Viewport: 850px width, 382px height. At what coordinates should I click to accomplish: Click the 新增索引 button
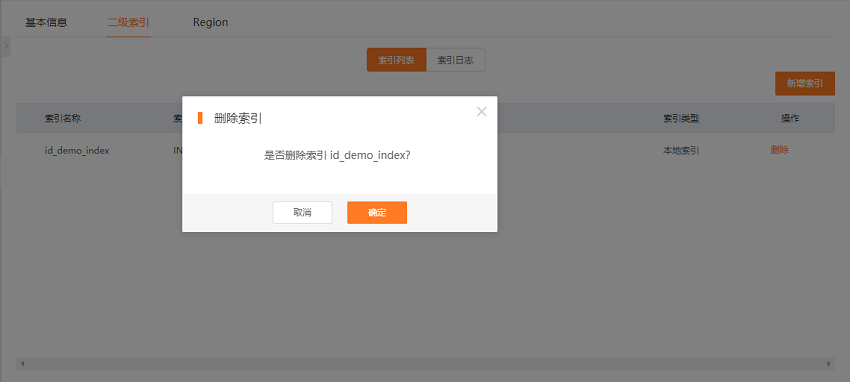pos(805,83)
